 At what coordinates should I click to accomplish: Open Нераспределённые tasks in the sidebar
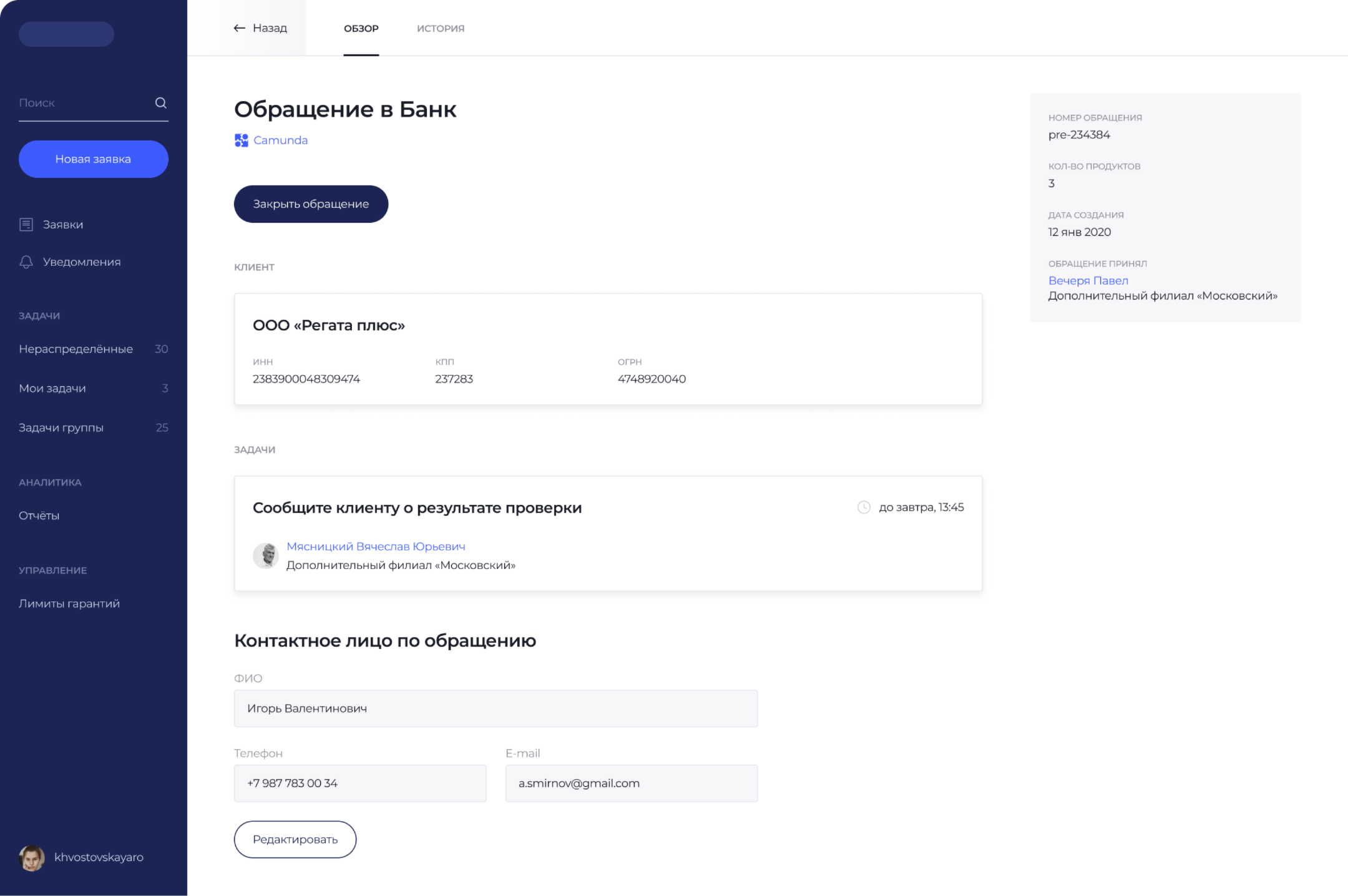(76, 349)
